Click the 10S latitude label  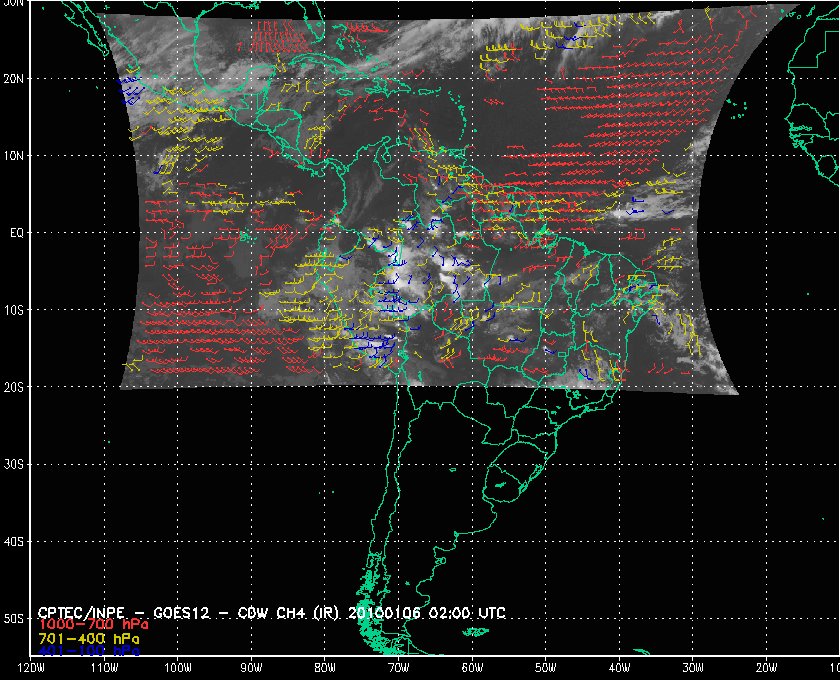(13, 310)
